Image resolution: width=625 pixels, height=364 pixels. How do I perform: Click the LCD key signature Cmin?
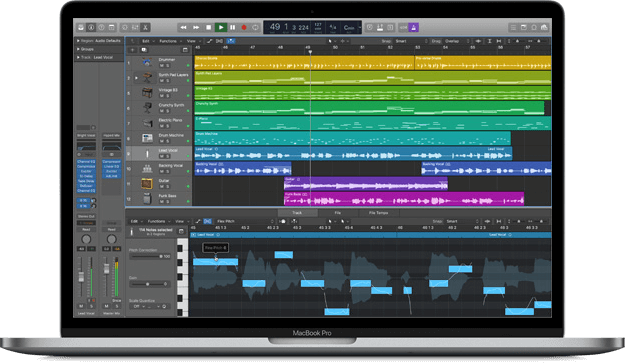350,28
